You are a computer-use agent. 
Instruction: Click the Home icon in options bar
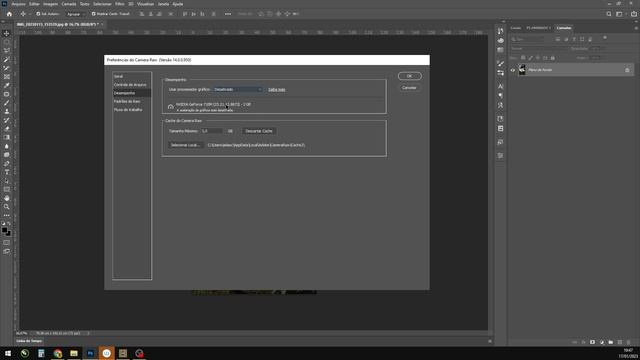(x=9, y=14)
